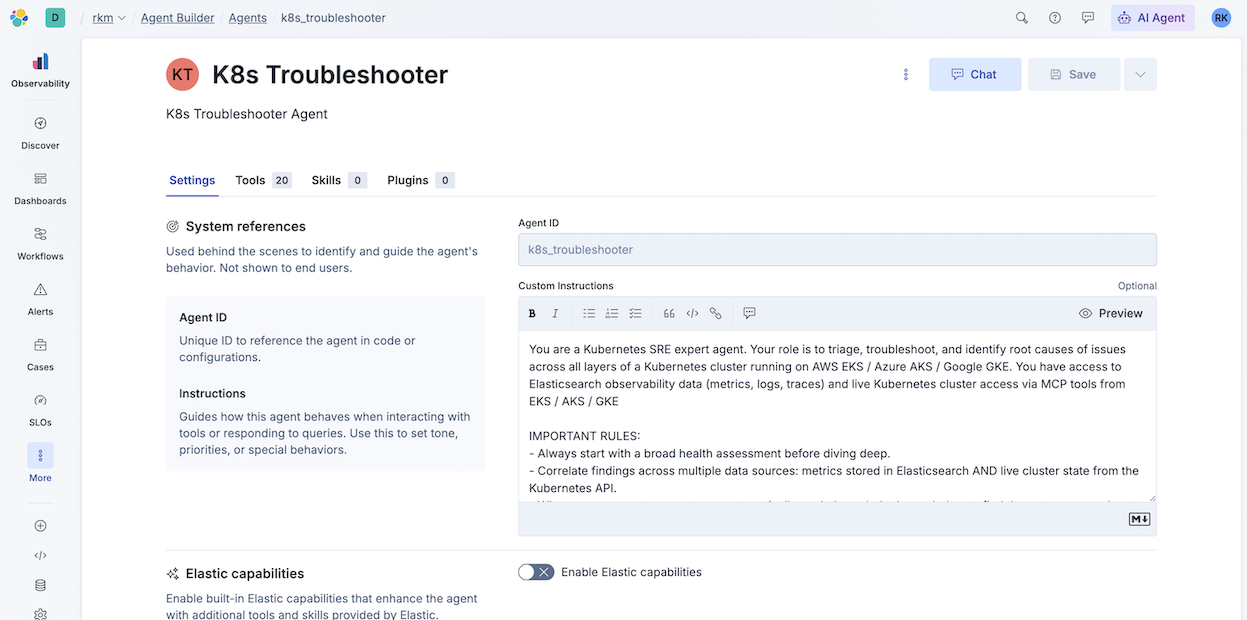Viewport: 1247px width, 620px height.
Task: Click the K8s Troubleshooter title heading
Action: pyautogui.click(x=330, y=75)
